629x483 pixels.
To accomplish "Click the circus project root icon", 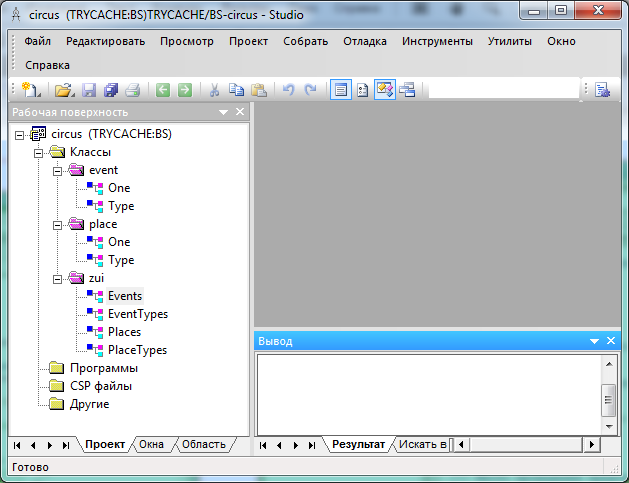I will pos(39,134).
